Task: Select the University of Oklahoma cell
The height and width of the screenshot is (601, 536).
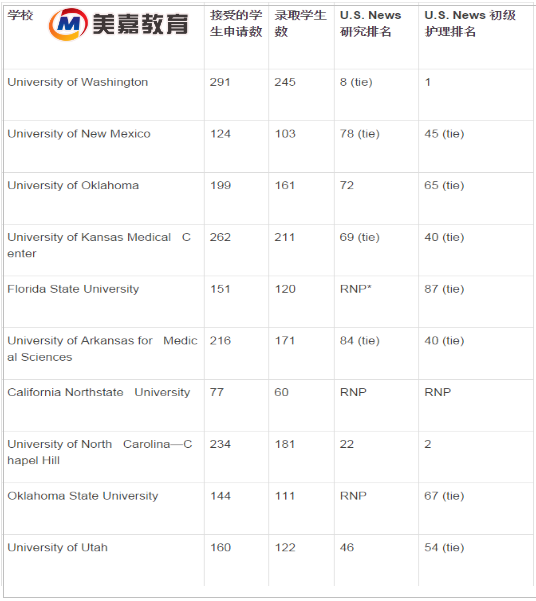Action: point(73,185)
